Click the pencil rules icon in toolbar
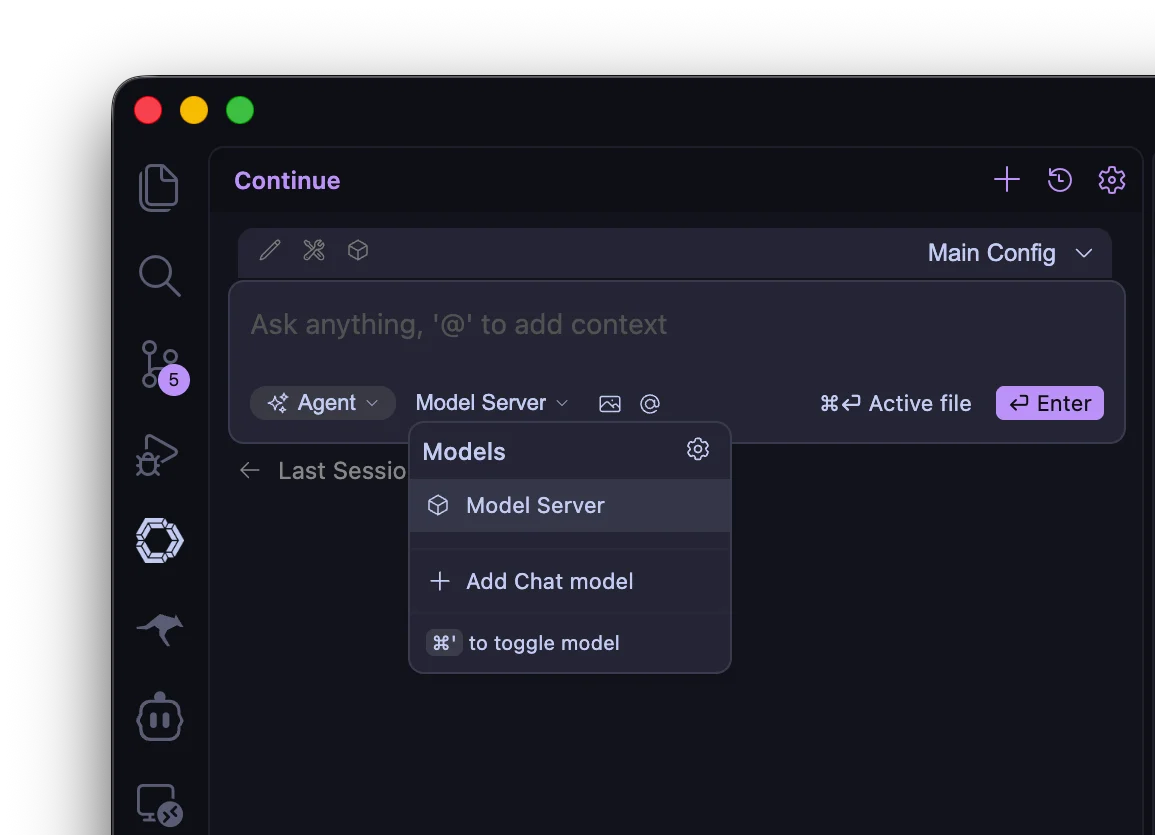 click(270, 250)
